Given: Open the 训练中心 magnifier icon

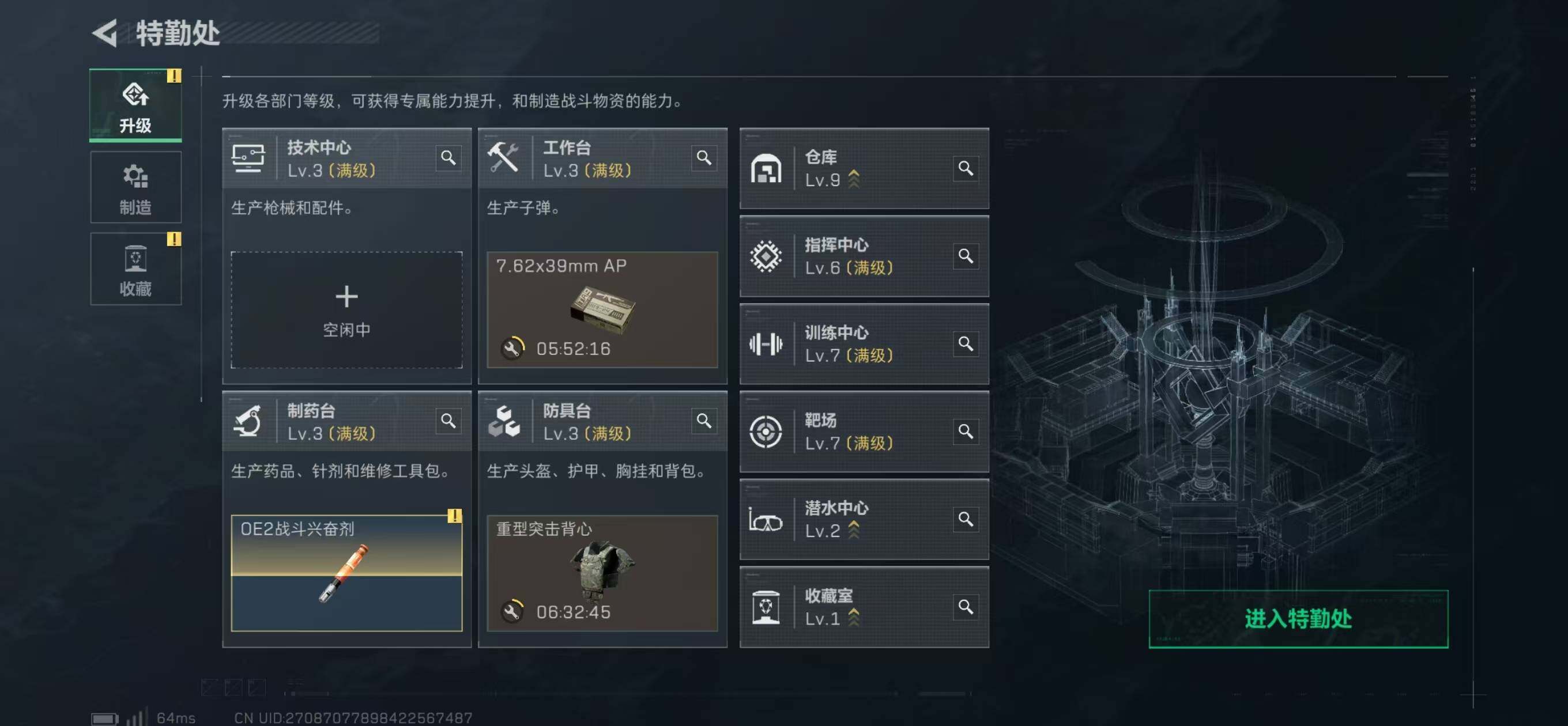Looking at the screenshot, I should tap(966, 344).
